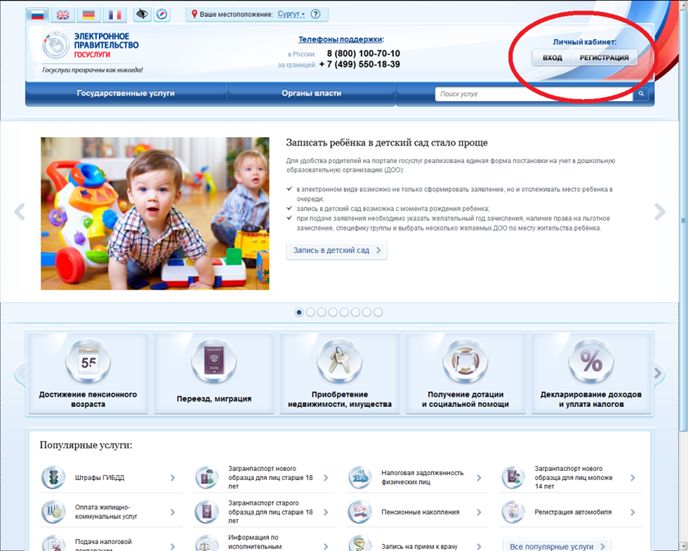Open Приобретение недвижимости keys icon
This screenshot has width=688, height=551.
(x=339, y=361)
